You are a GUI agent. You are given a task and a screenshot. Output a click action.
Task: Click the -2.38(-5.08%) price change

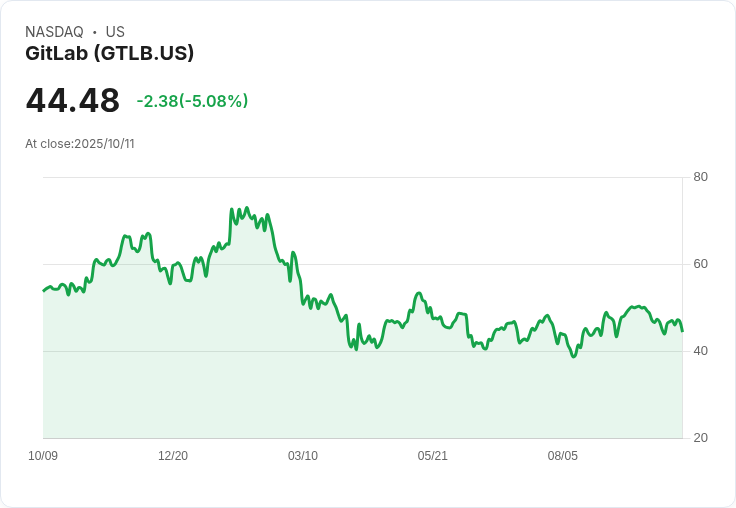[x=192, y=101]
